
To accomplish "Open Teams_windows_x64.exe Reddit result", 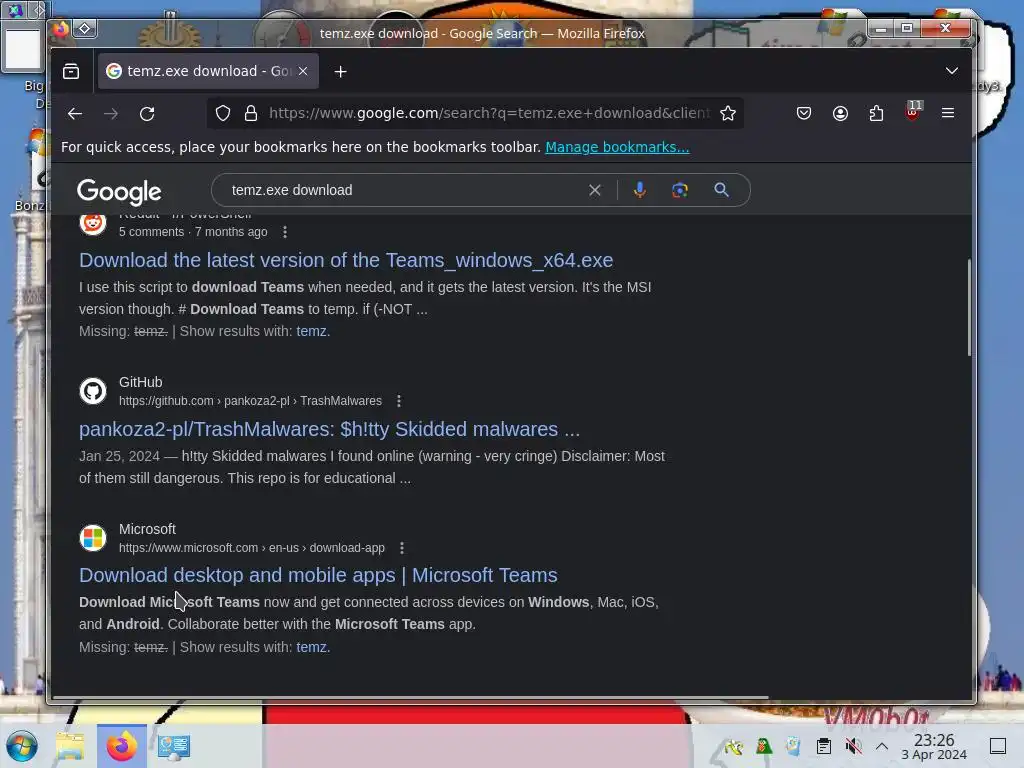I will 346,260.
